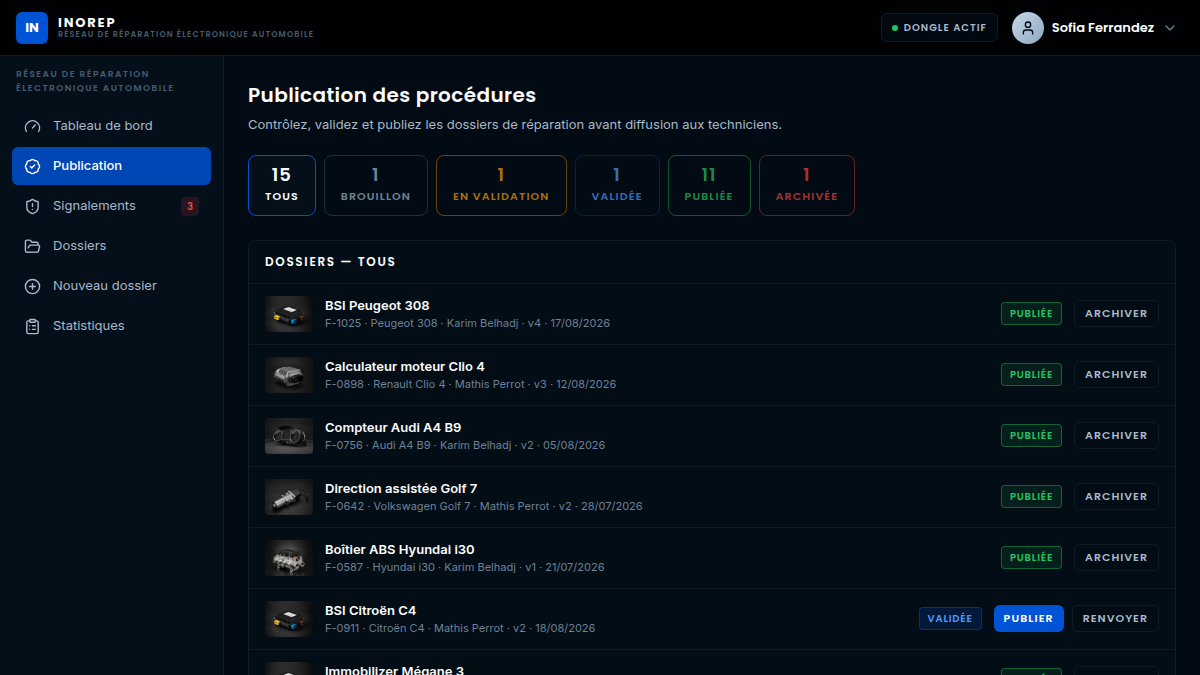The image size is (1200, 675).
Task: Publish the BSI Citroën C4 dossier
Action: coord(1029,619)
